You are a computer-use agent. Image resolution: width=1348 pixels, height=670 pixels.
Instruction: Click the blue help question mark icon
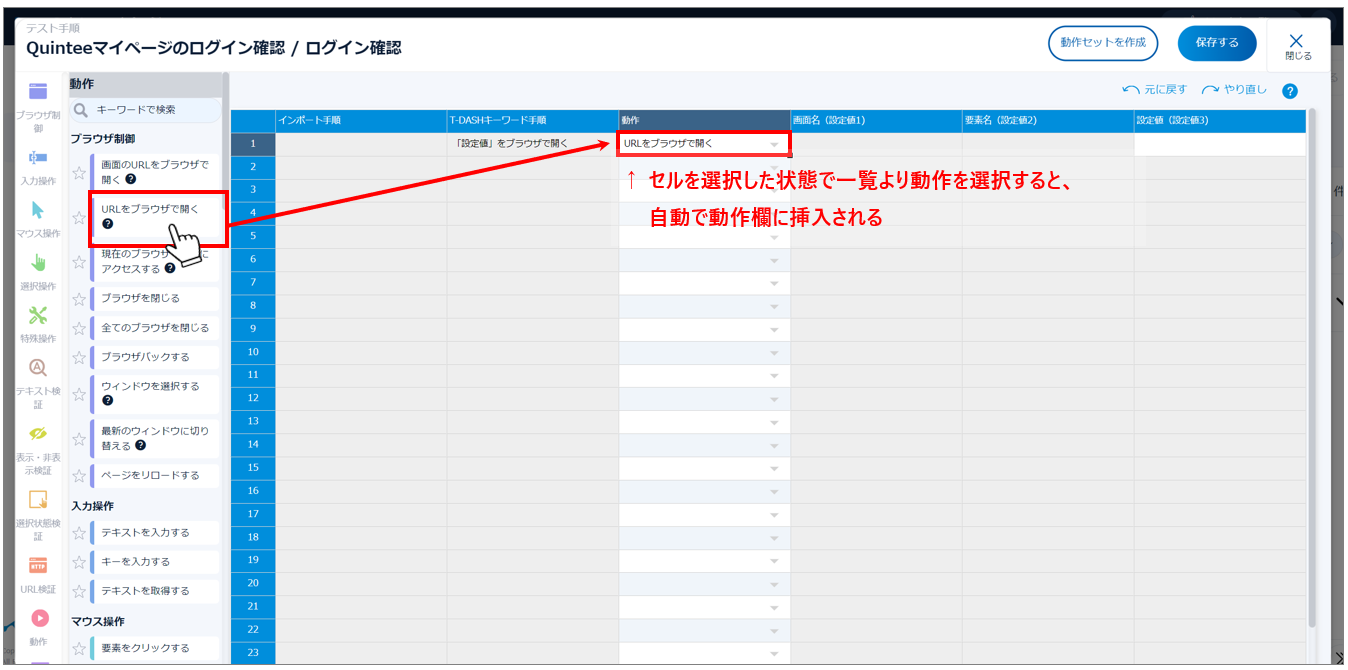pos(1289,91)
